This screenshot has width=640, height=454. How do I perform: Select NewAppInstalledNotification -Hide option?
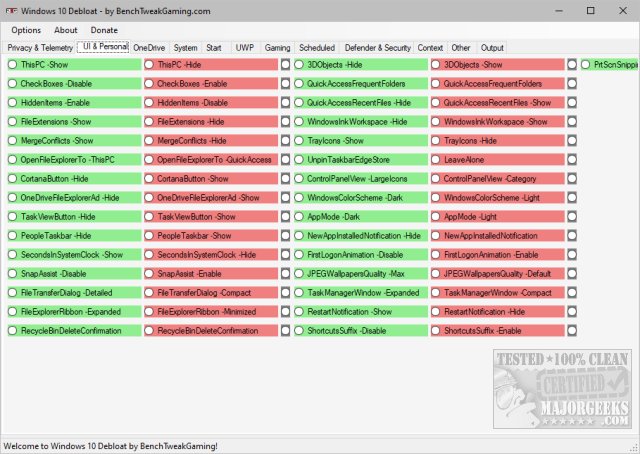[361, 236]
